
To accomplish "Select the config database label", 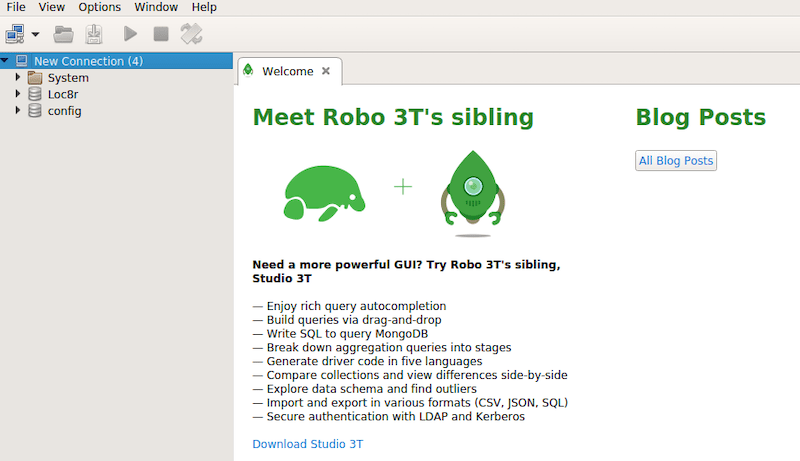I will pyautogui.click(x=64, y=111).
